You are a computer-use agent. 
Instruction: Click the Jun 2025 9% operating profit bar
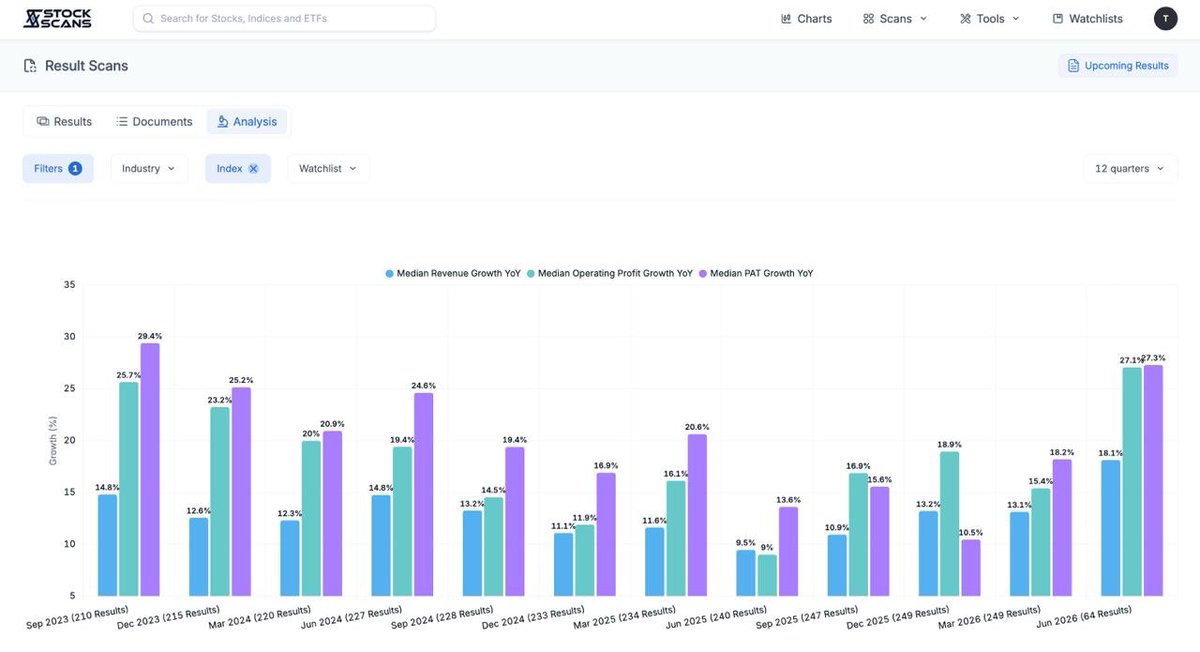point(767,575)
